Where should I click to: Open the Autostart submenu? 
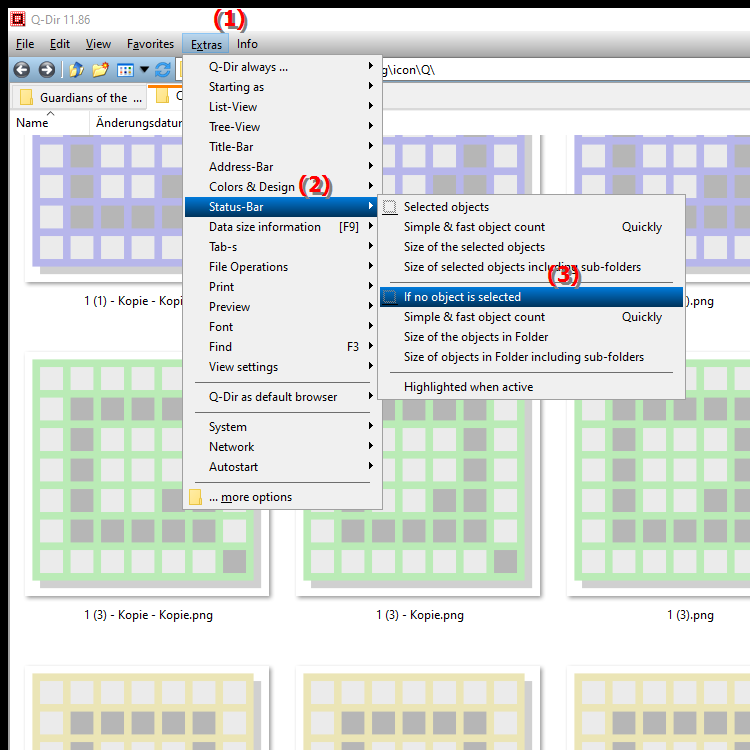coord(282,467)
